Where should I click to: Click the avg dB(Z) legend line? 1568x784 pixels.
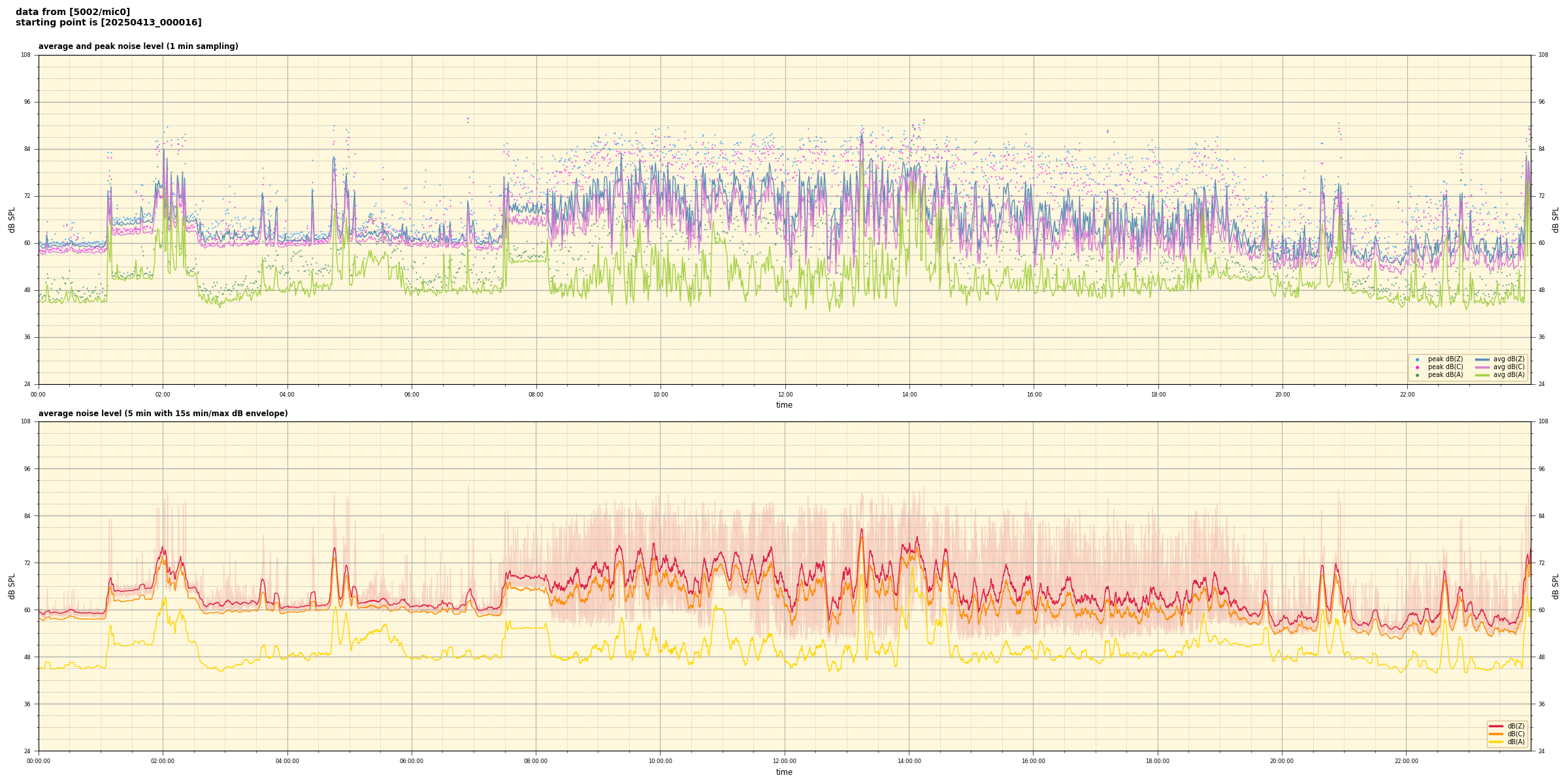[x=1482, y=359]
